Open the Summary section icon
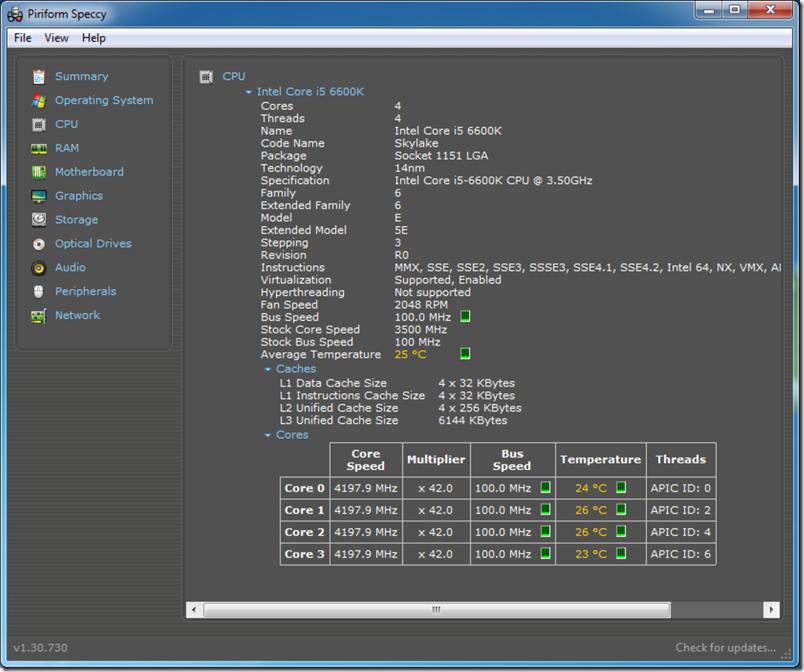Viewport: 804px width, 672px height. 39,77
